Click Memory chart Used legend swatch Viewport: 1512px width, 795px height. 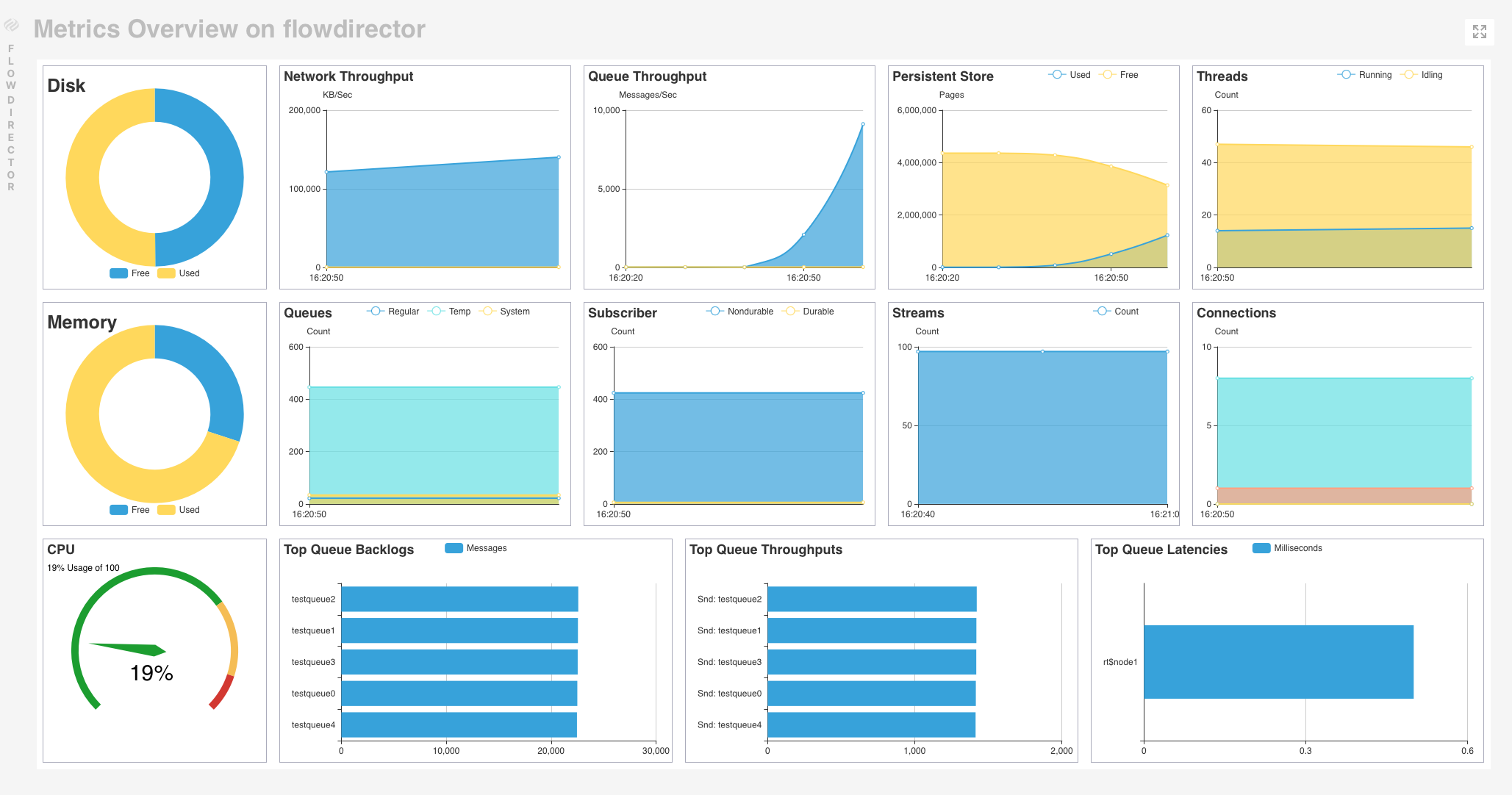[166, 510]
